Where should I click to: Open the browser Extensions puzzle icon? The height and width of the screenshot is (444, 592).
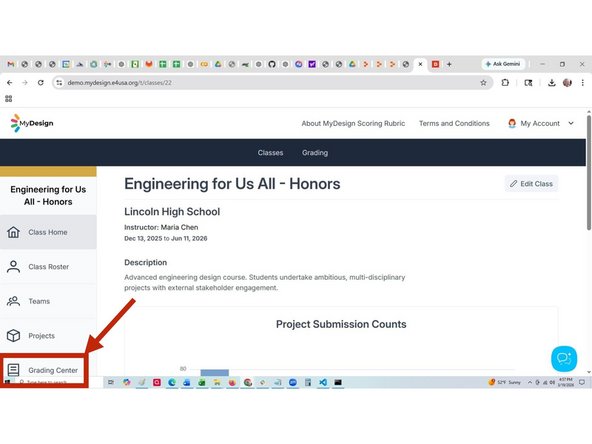tap(505, 83)
